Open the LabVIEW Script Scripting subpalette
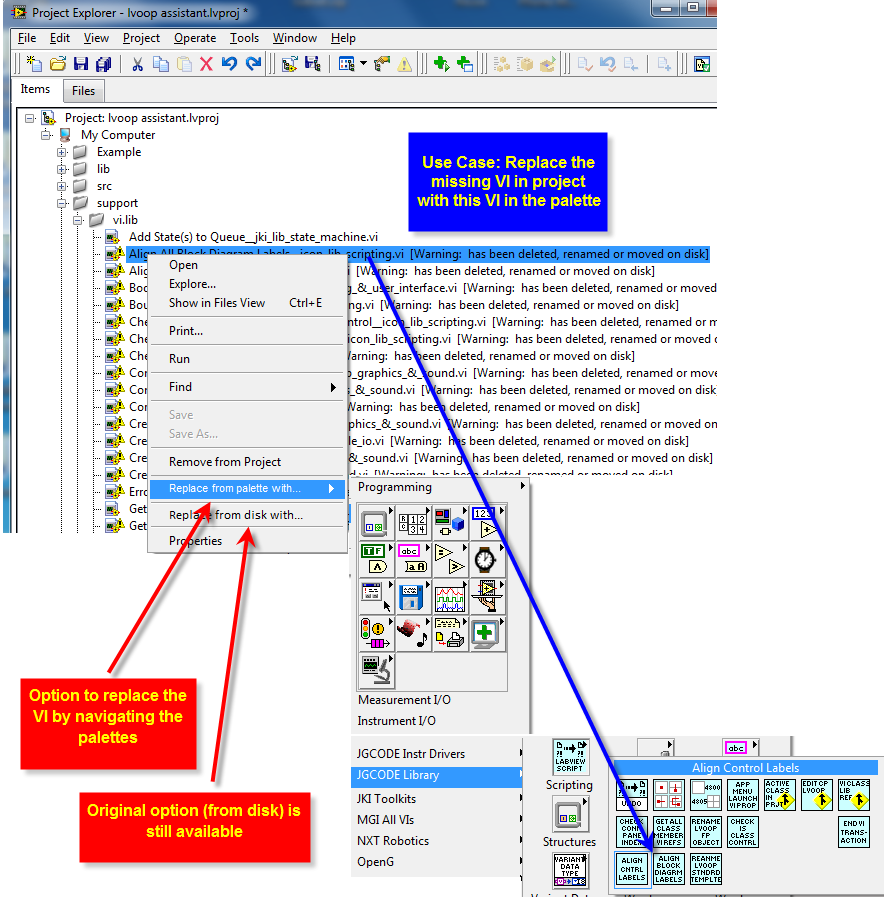Viewport: 884px width, 897px height. pyautogui.click(x=570, y=756)
